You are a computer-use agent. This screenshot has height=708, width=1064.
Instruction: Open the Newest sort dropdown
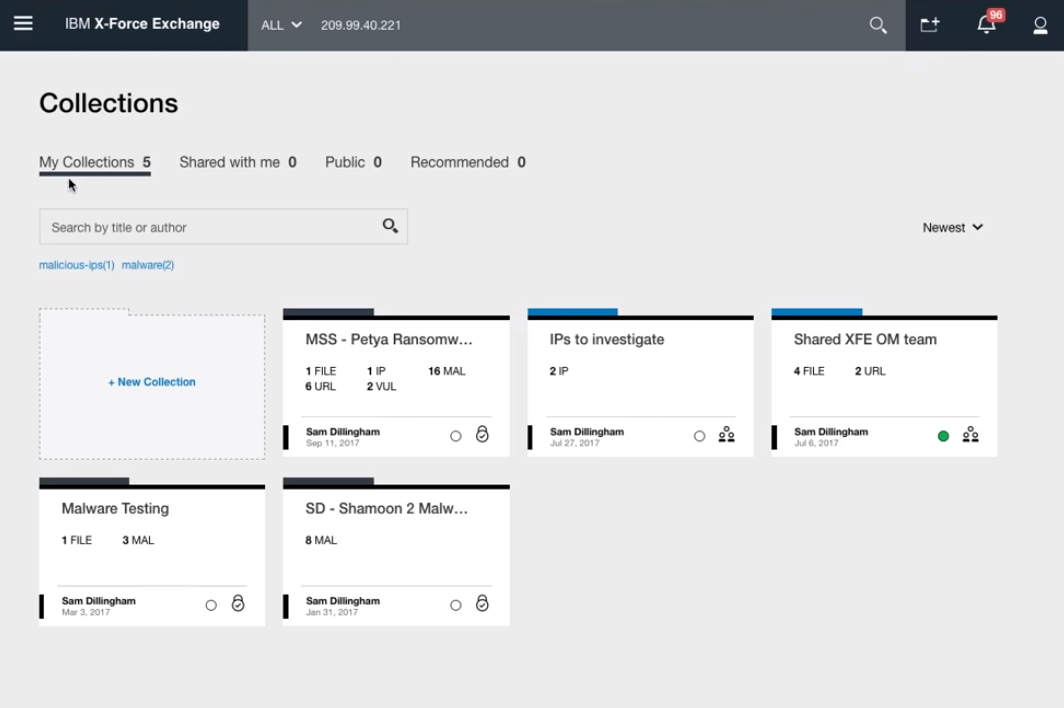pos(952,227)
